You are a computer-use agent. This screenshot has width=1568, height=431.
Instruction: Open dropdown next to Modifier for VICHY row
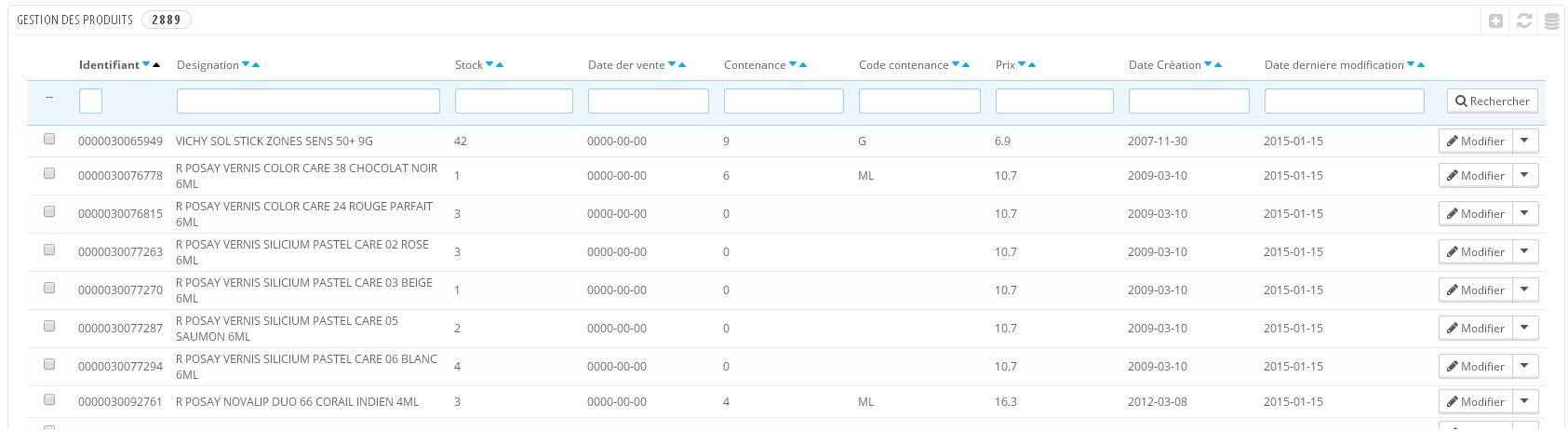[1525, 141]
